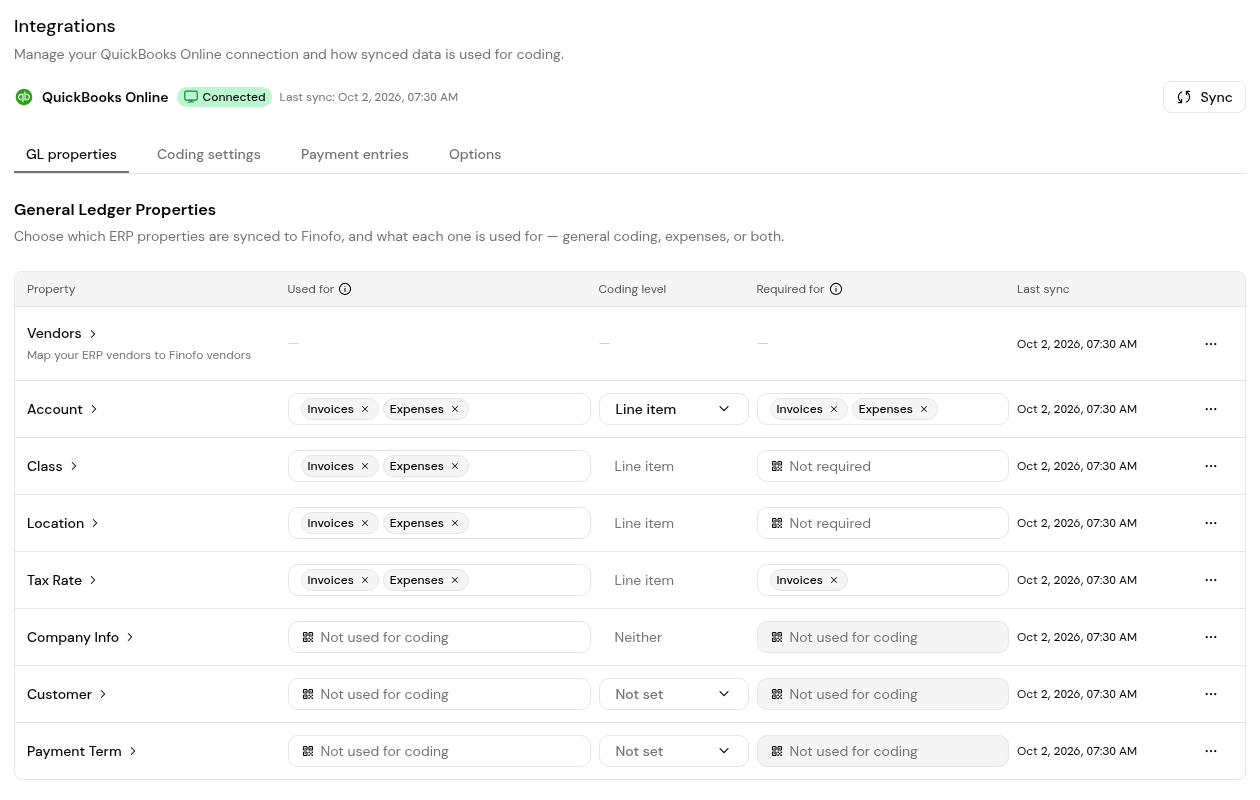Viewport: 1260px width, 800px height.
Task: Click the Vendors row last sync date
Action: tap(1077, 344)
